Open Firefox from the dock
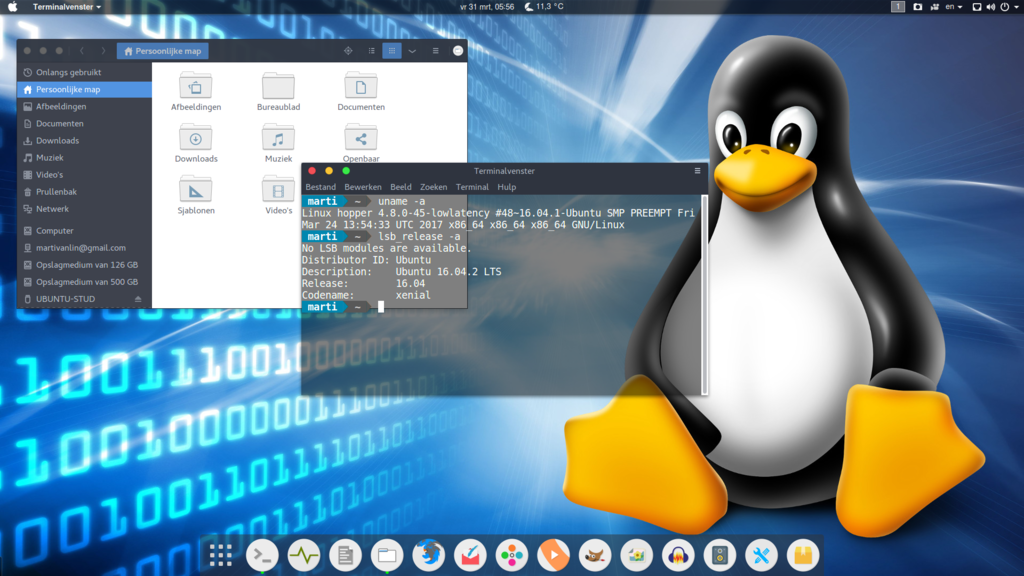1024x576 pixels. [x=428, y=554]
